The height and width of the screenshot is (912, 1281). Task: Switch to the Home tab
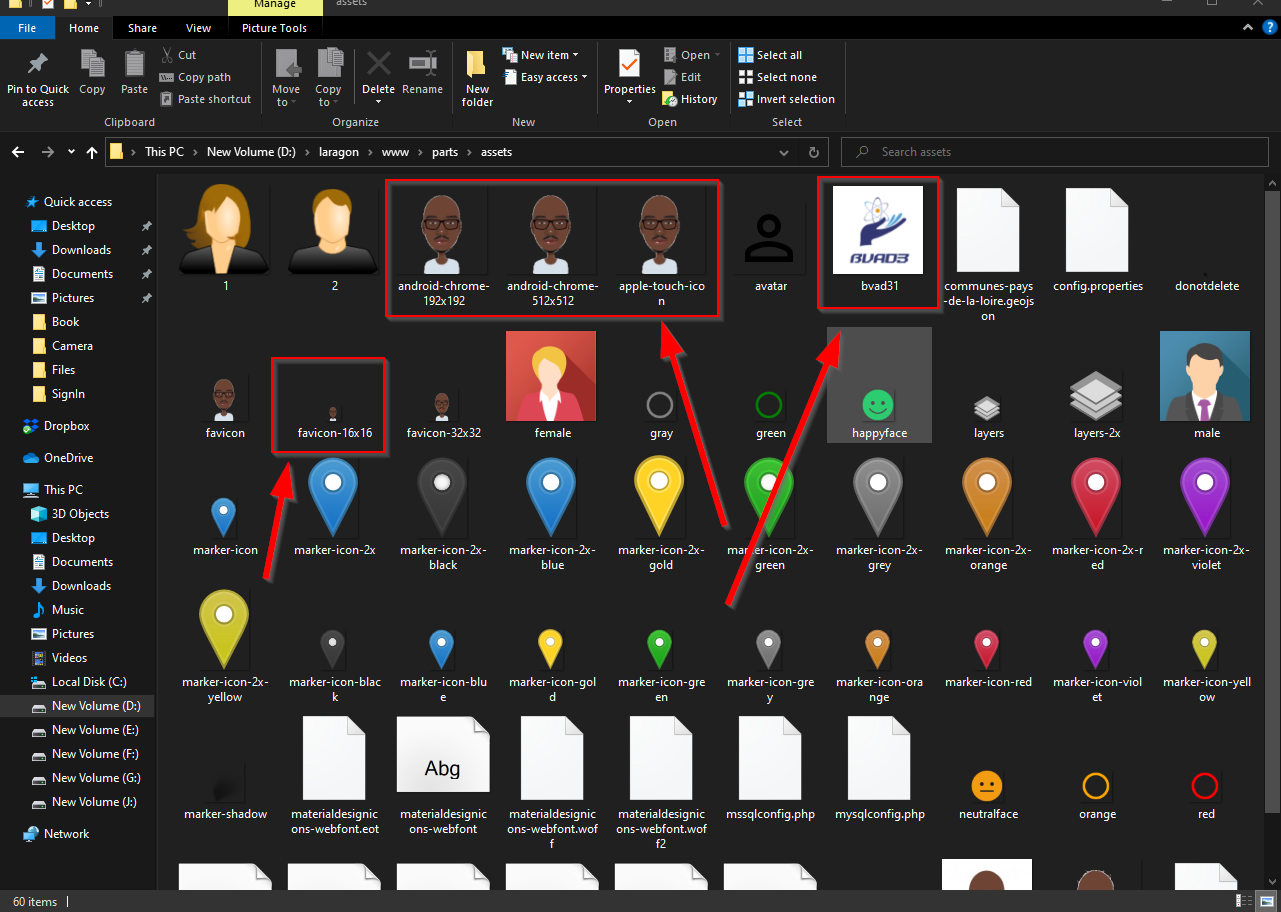(84, 28)
